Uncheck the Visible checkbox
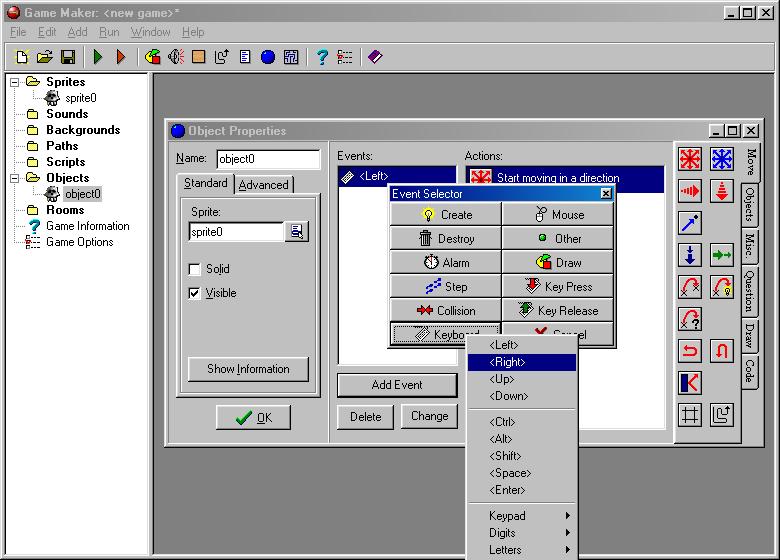 pyautogui.click(x=195, y=293)
